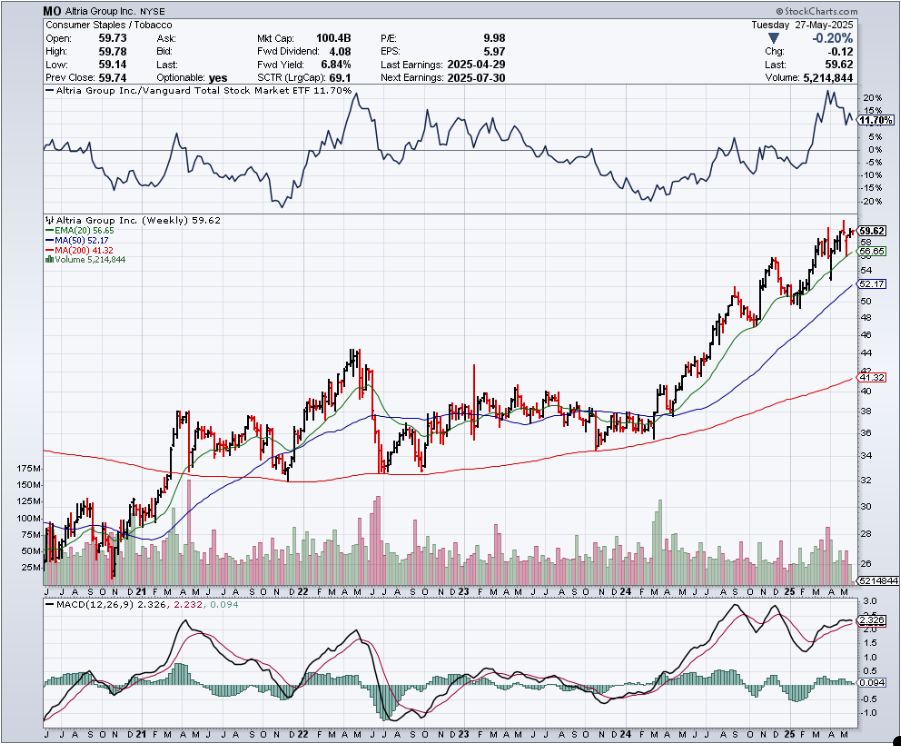The height and width of the screenshot is (746, 901).
Task: Click the MA(50) 52.17 legend entry
Action: 77,240
